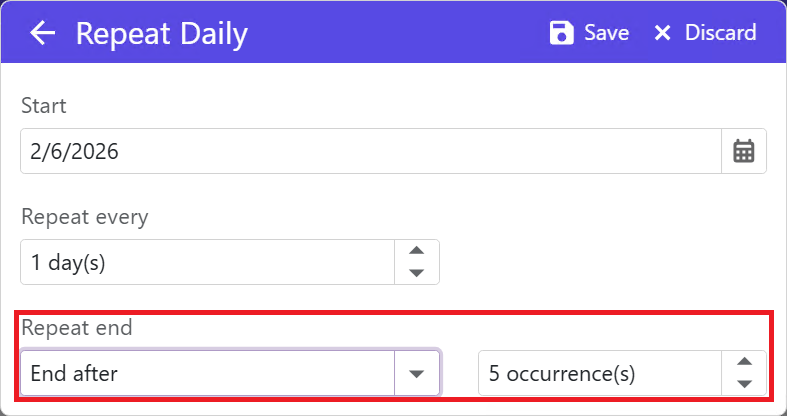Open the calendar date picker icon
787x416 pixels.
point(744,151)
